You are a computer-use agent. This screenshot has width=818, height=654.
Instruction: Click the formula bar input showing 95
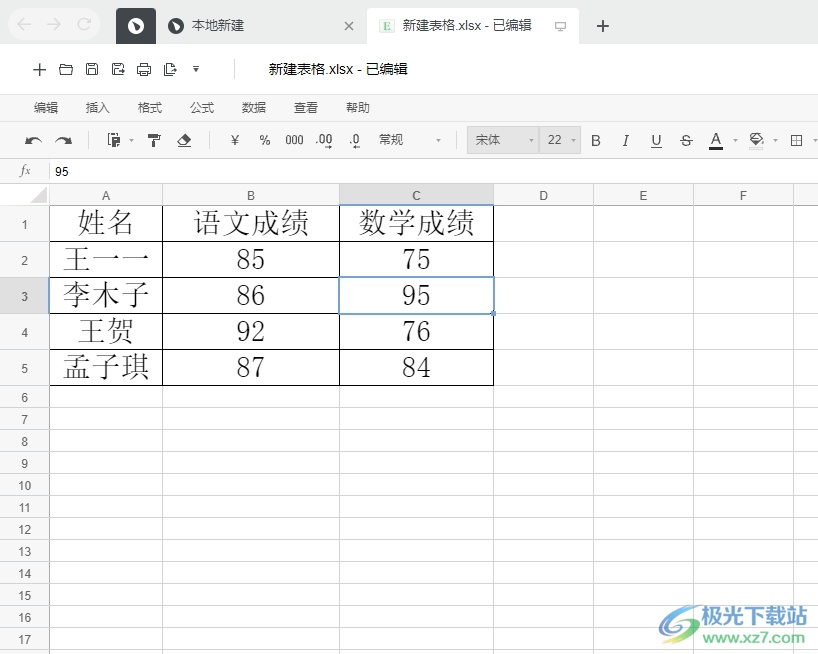[x=433, y=172]
